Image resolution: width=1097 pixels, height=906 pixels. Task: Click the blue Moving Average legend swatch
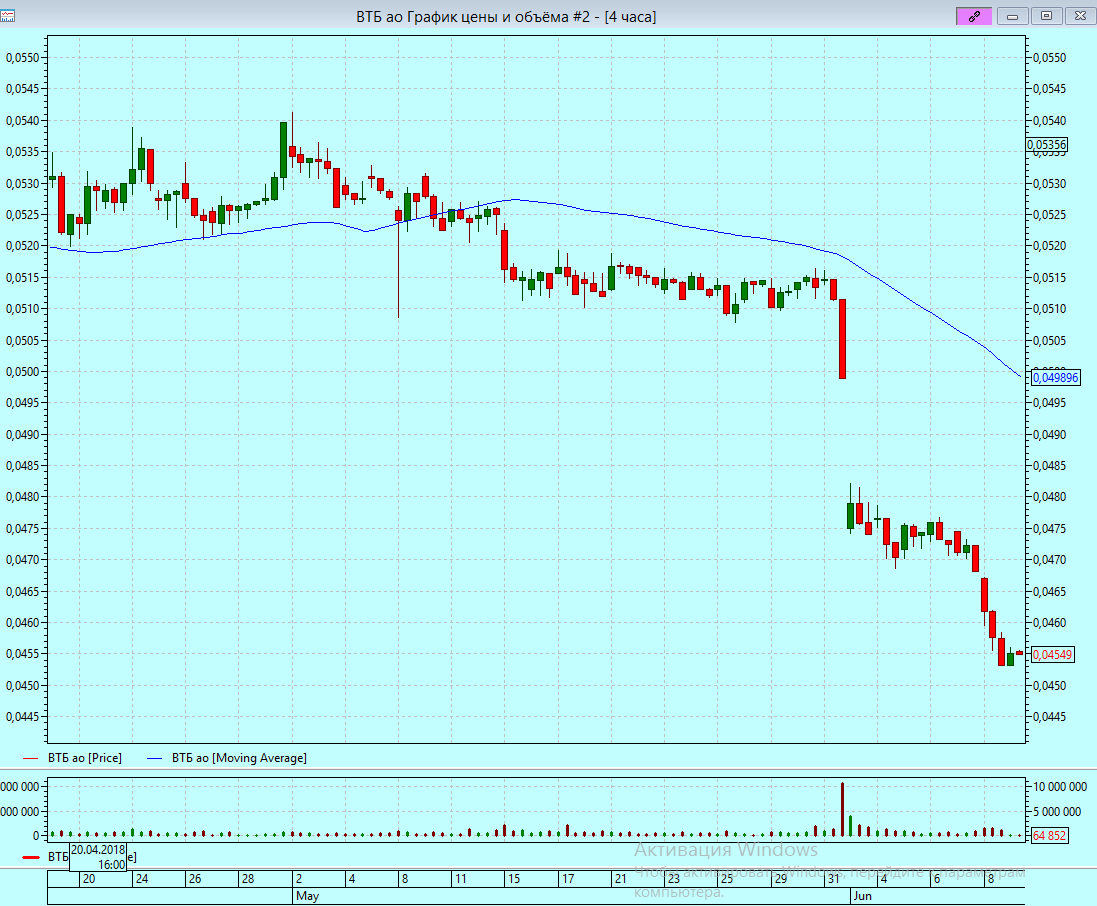click(x=155, y=758)
